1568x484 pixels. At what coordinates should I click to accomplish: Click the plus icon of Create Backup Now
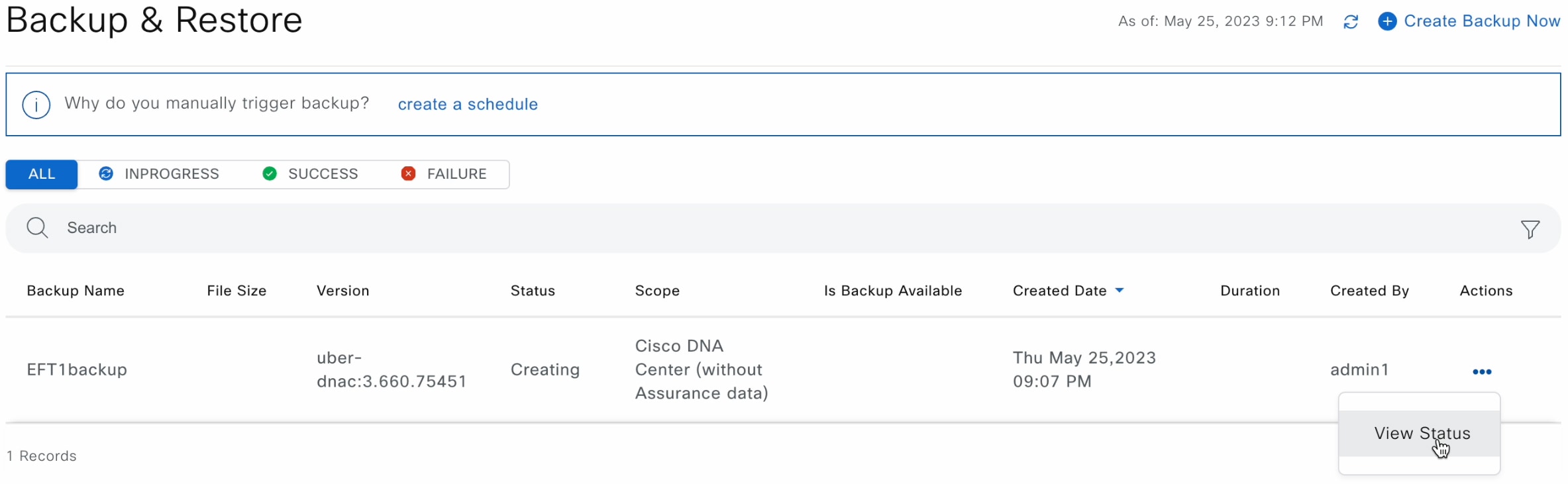[x=1387, y=21]
